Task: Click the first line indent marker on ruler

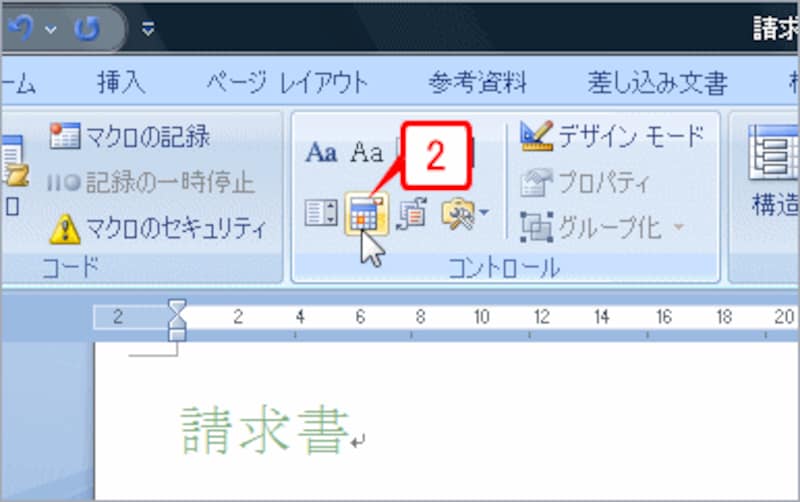Action: tap(177, 309)
